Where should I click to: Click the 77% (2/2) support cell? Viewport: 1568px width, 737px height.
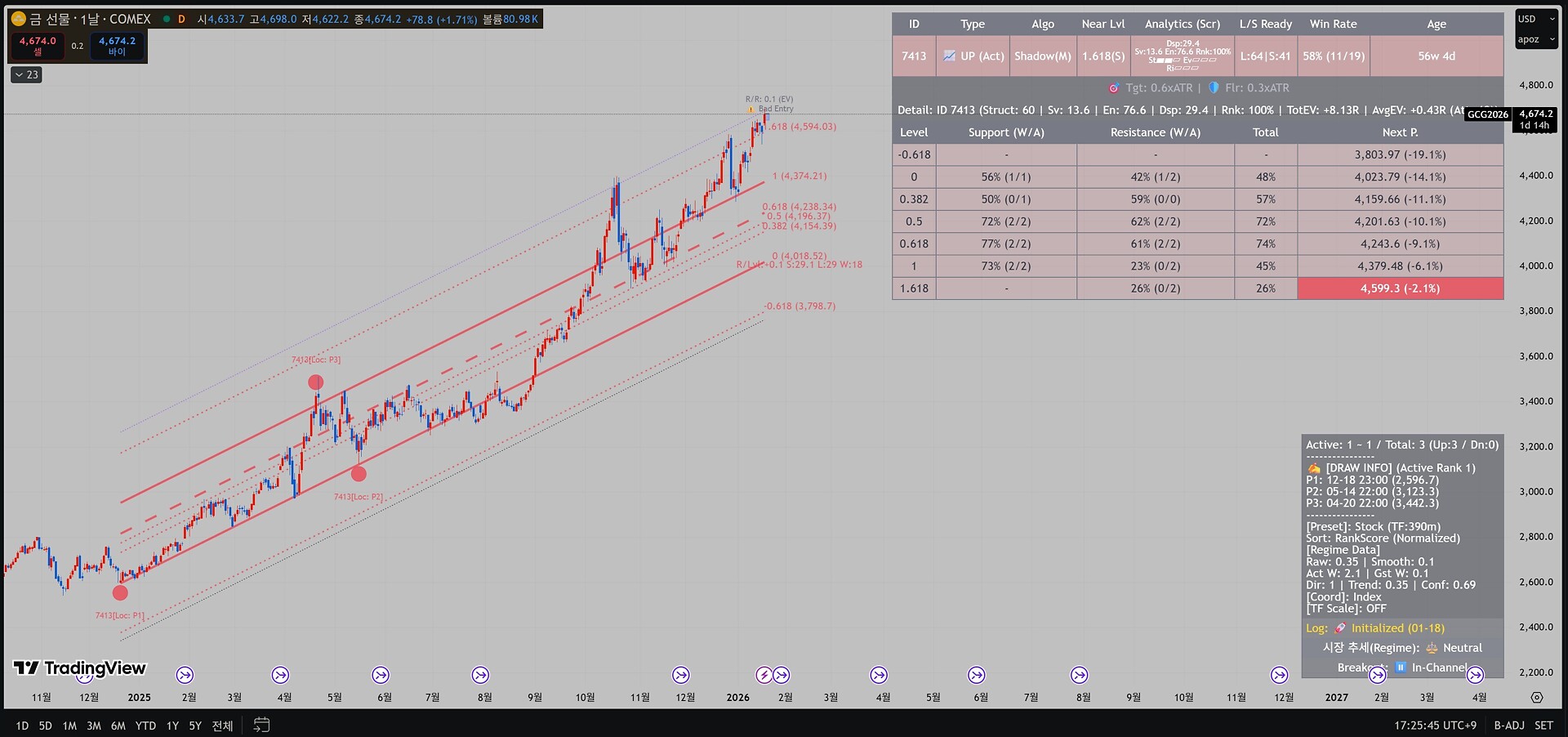(1006, 243)
